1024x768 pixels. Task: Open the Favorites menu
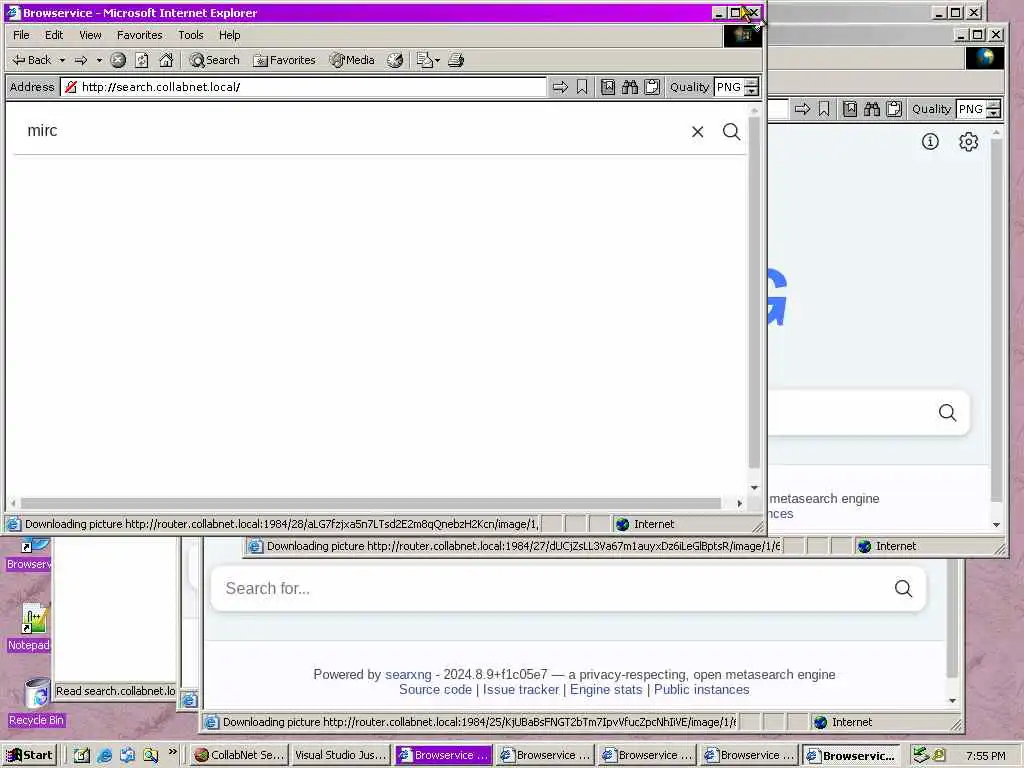tap(139, 35)
